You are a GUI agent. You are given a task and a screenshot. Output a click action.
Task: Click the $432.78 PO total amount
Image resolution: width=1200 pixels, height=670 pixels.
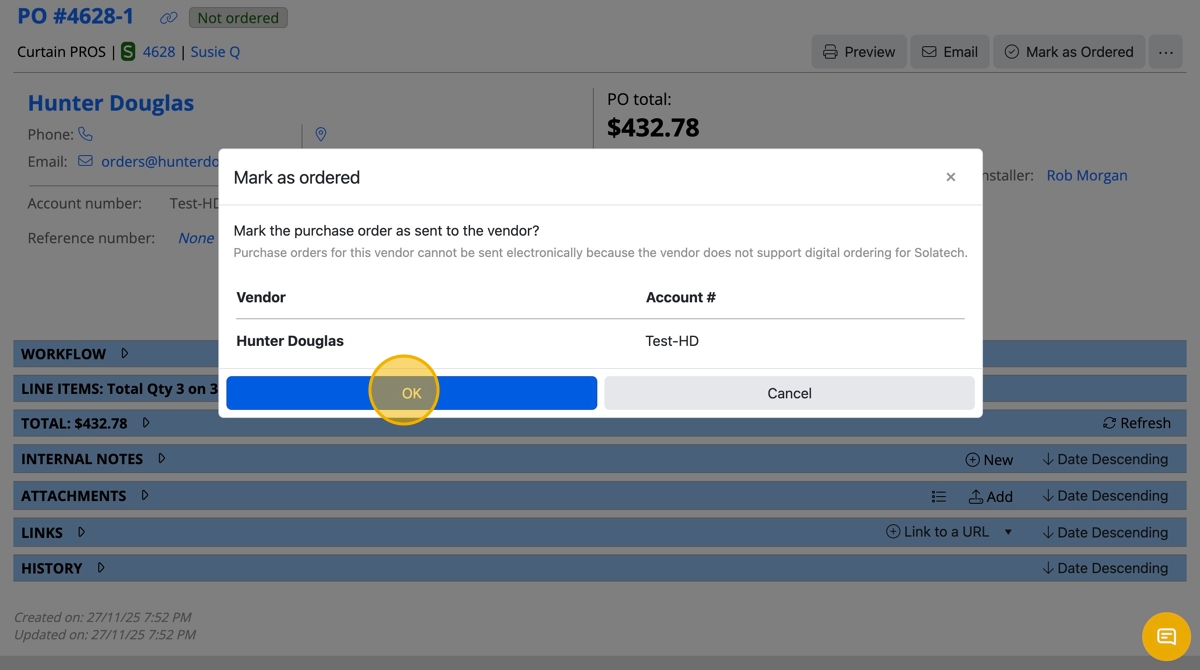653,128
